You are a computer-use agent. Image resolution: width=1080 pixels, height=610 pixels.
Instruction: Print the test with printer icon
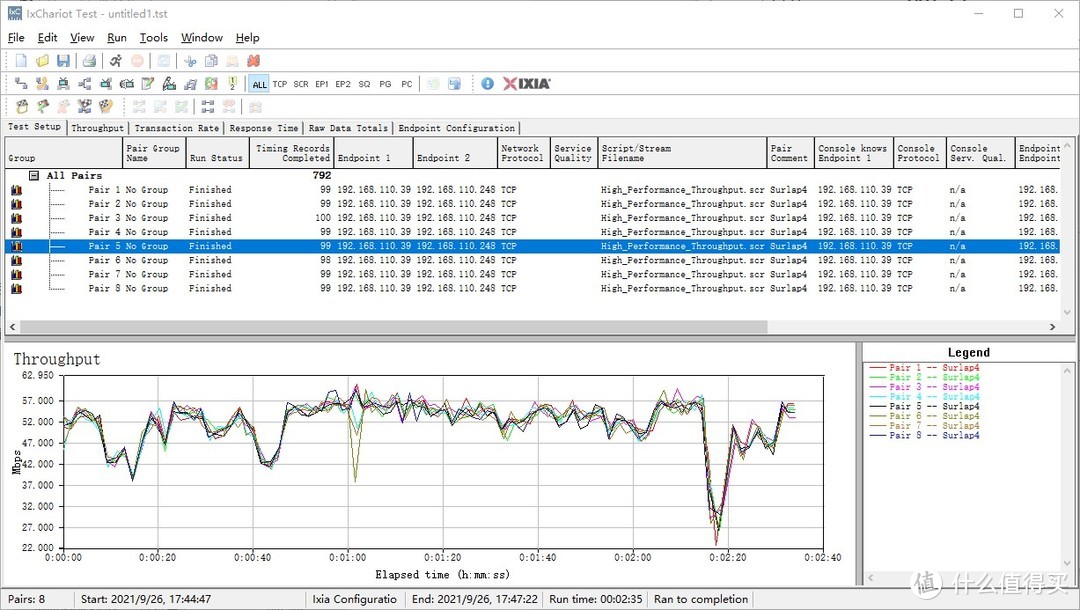pos(89,61)
